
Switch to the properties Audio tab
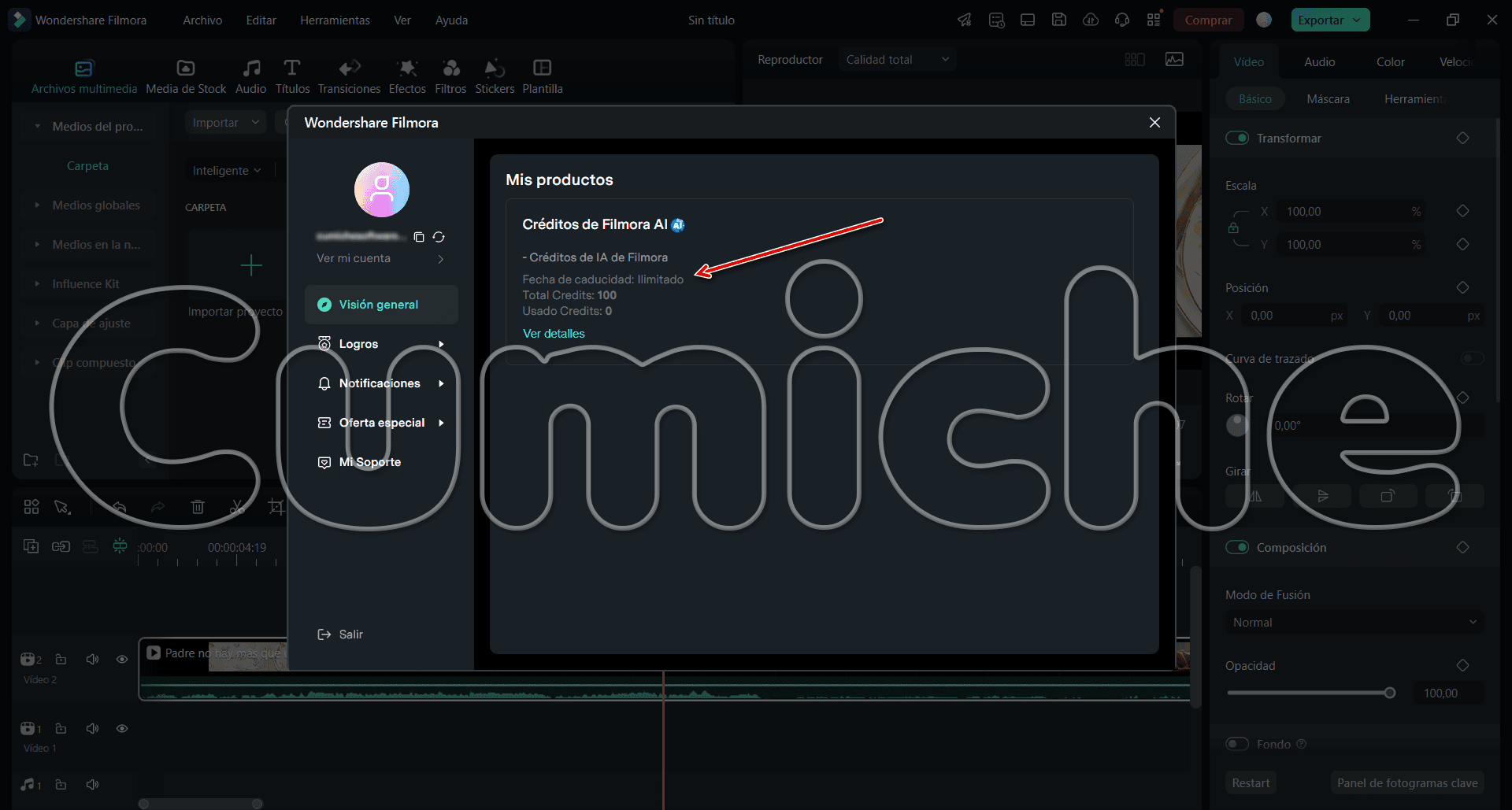(x=1319, y=62)
